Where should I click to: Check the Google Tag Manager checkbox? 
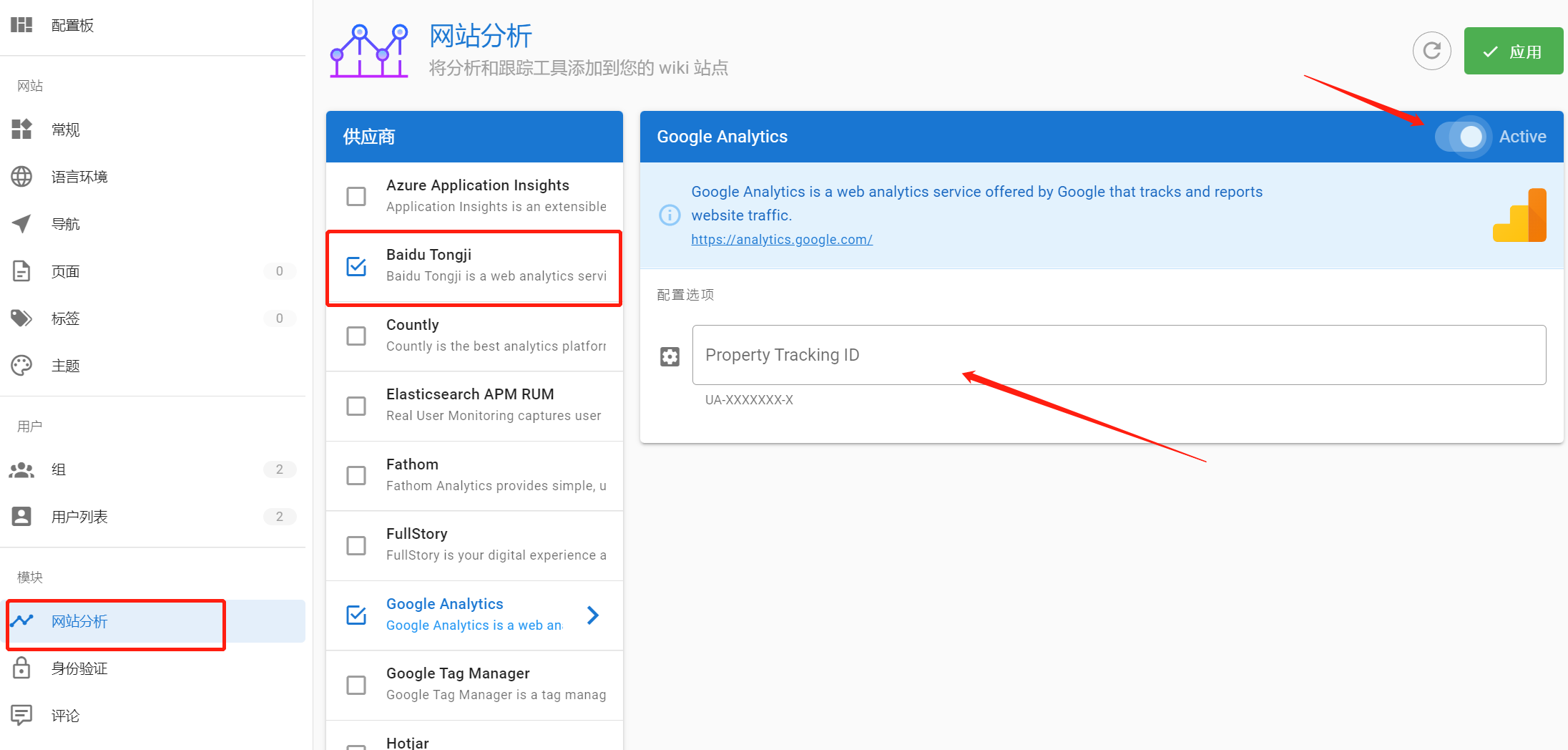[356, 685]
